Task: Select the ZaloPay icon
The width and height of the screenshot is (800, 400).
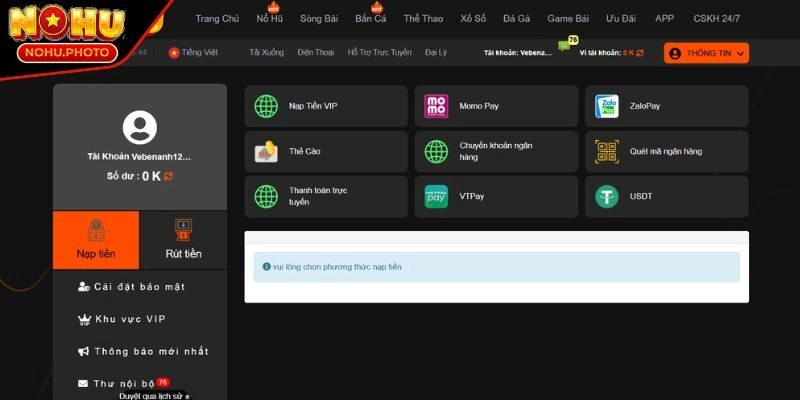Action: 607,106
